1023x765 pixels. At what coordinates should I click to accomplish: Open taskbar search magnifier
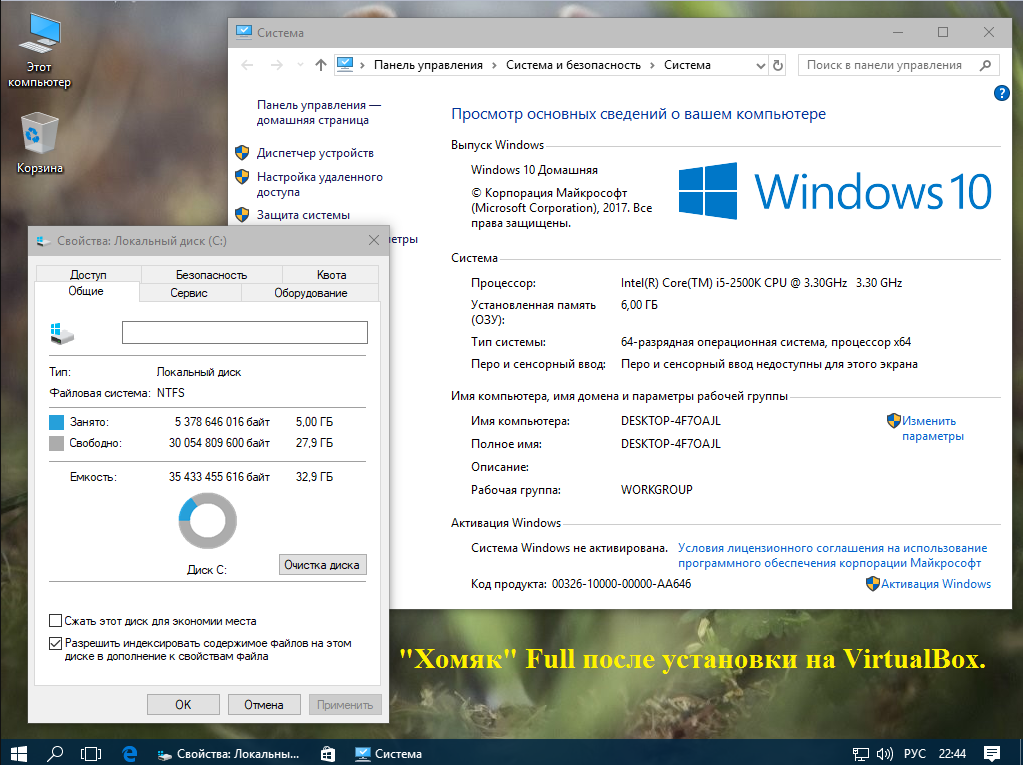click(x=55, y=753)
